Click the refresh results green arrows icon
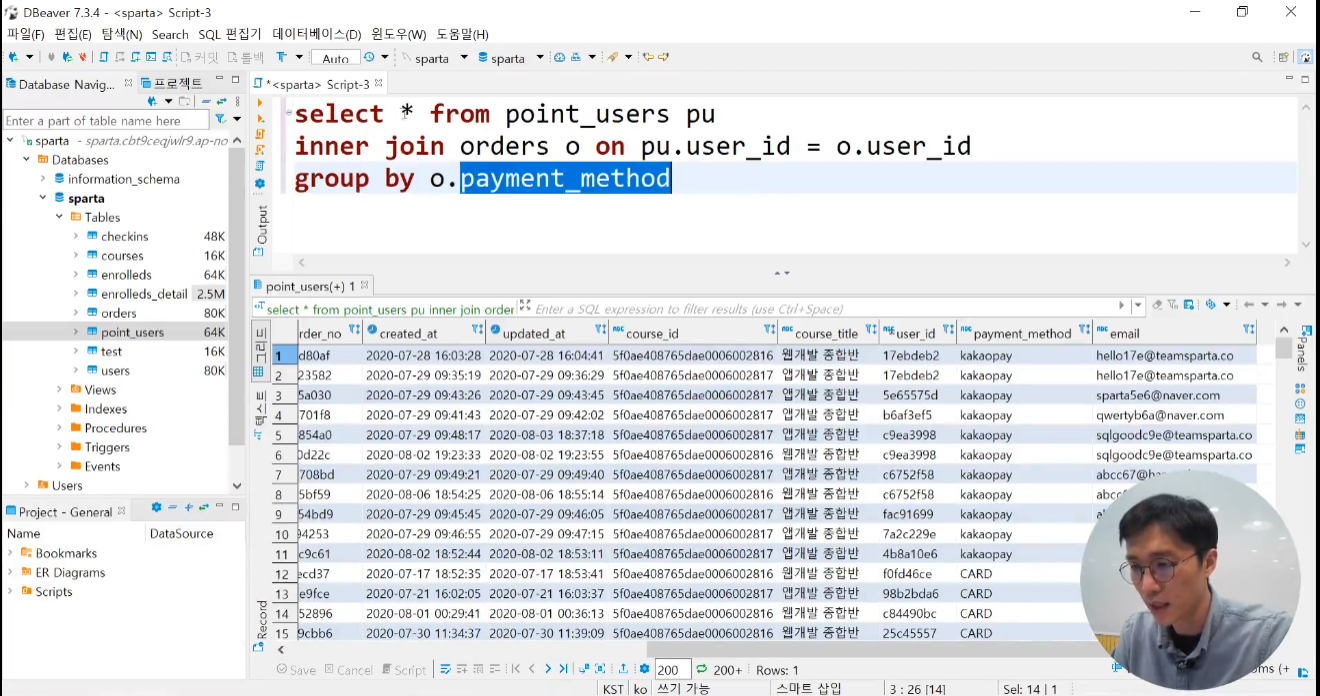 (x=702, y=669)
